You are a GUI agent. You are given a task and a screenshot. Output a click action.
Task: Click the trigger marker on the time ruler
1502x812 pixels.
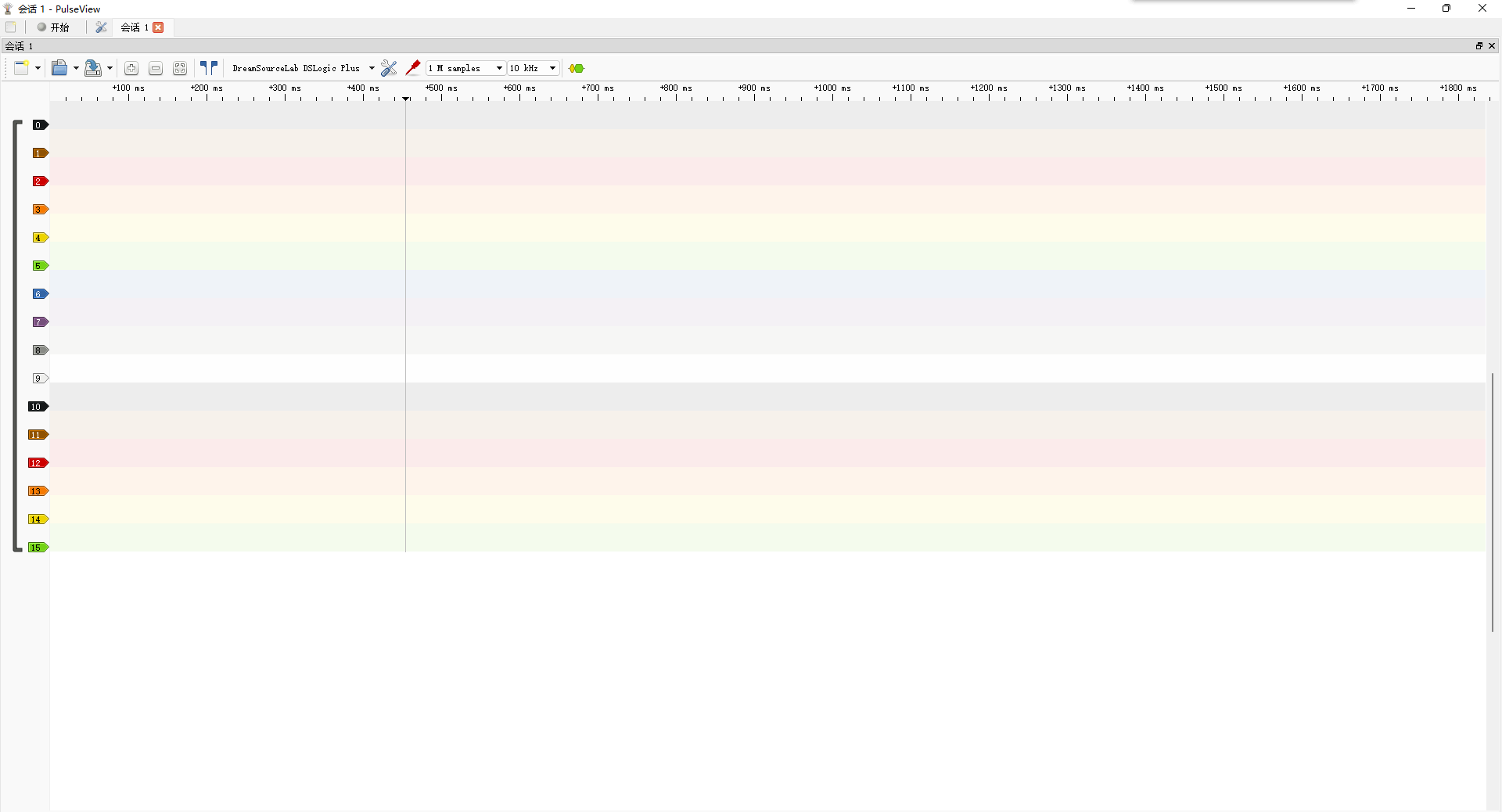406,99
